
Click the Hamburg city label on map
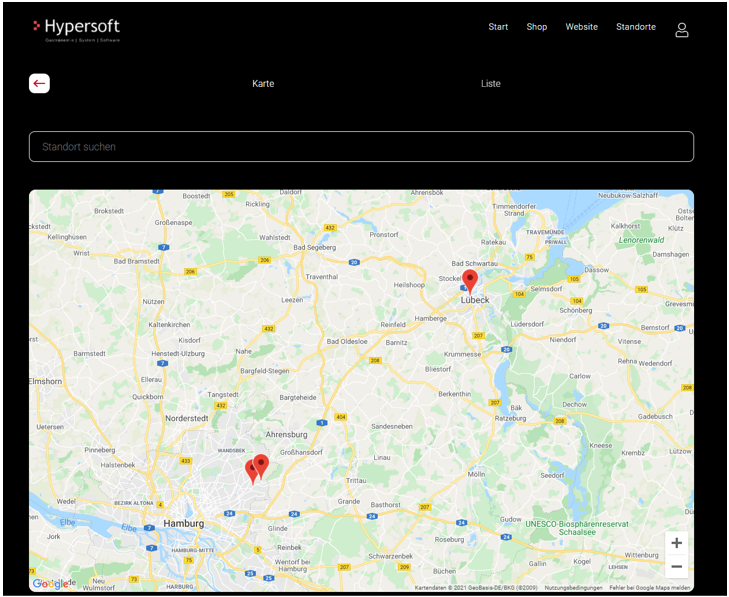point(183,523)
